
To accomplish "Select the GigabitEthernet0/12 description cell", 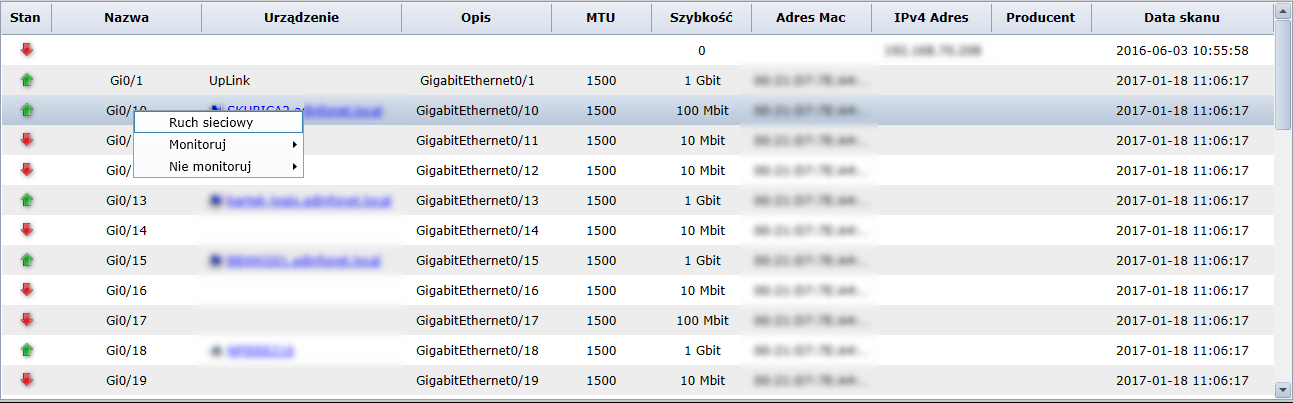I will [477, 170].
